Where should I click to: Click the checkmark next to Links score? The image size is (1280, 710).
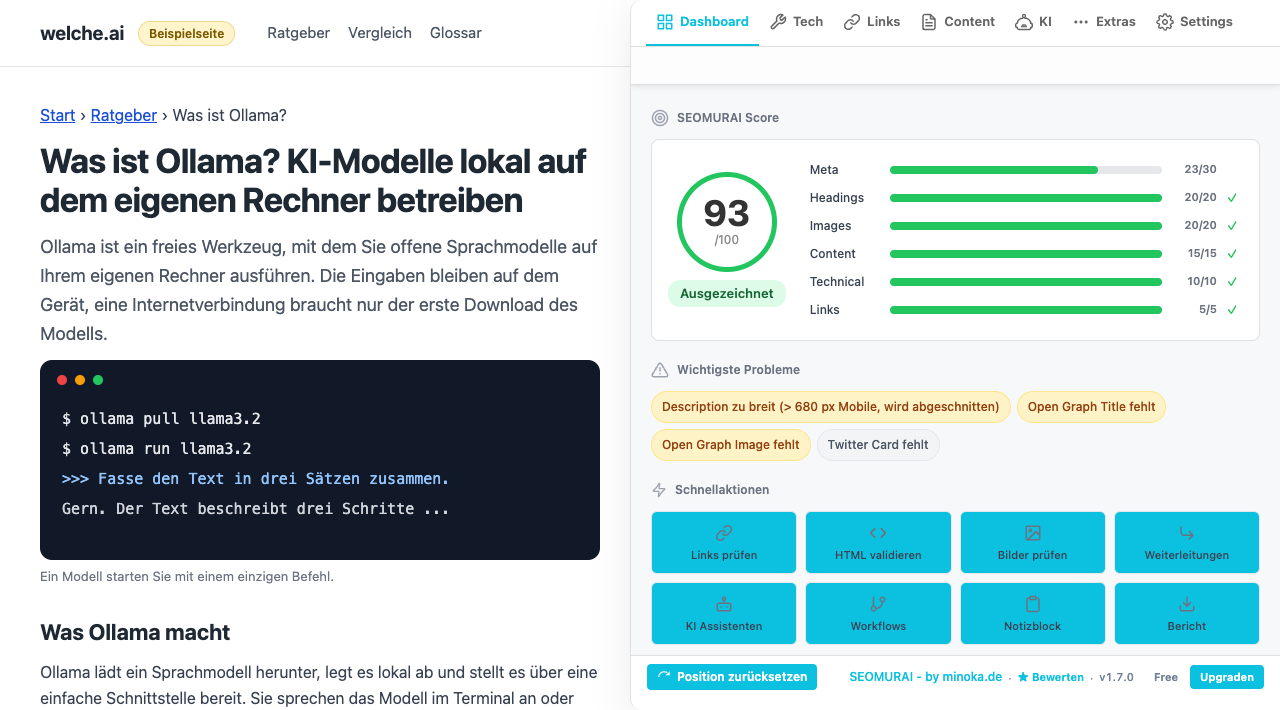click(x=1232, y=310)
